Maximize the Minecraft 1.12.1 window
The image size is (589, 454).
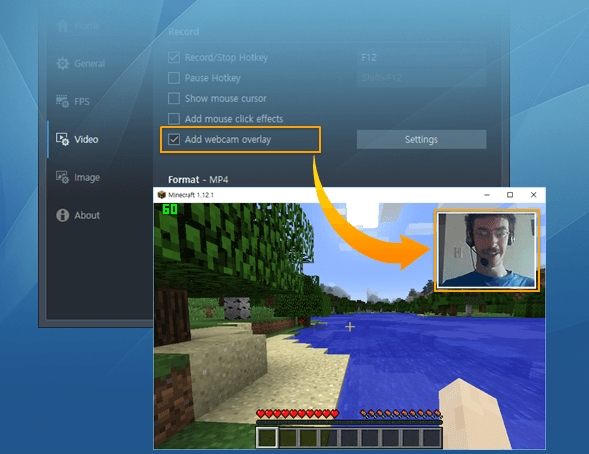pos(510,195)
